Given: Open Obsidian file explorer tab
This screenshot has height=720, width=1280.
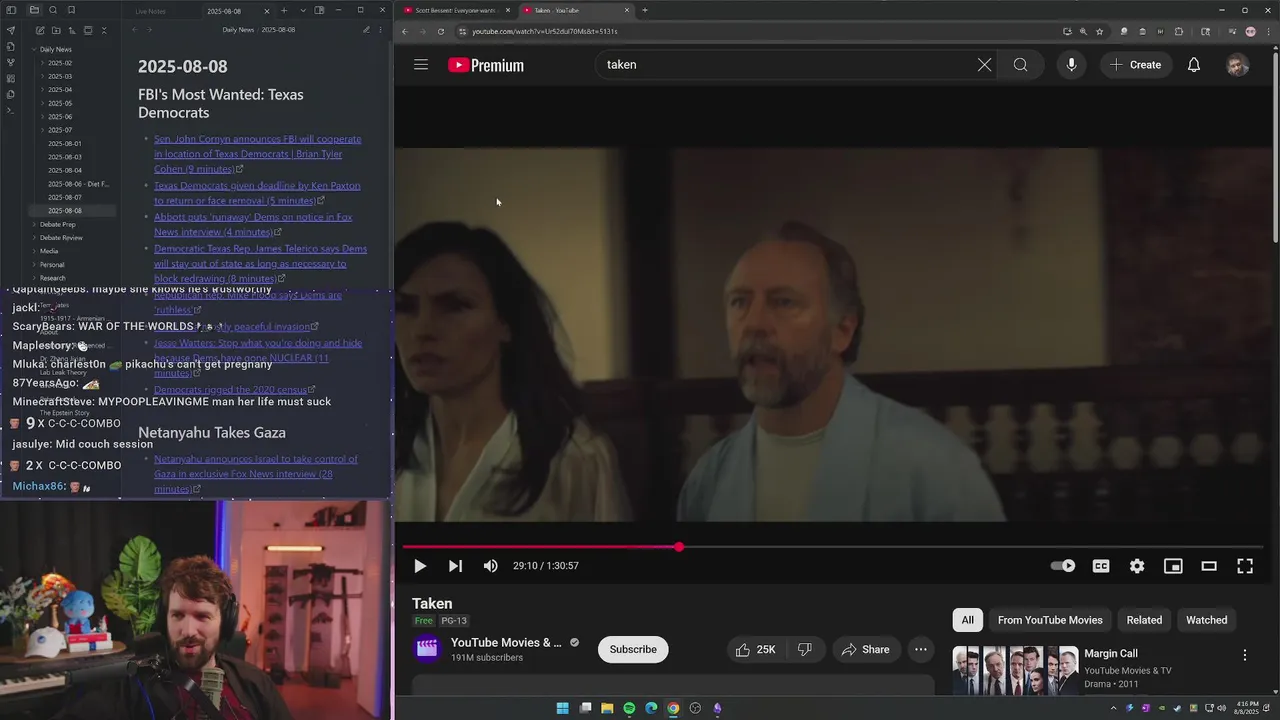Looking at the screenshot, I should pyautogui.click(x=34, y=10).
